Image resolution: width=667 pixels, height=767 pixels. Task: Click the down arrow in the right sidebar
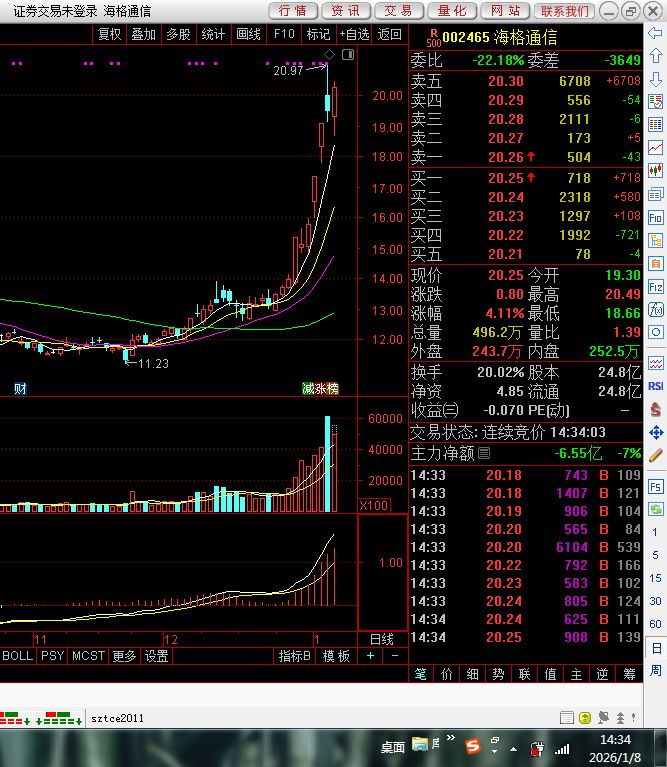click(x=655, y=79)
